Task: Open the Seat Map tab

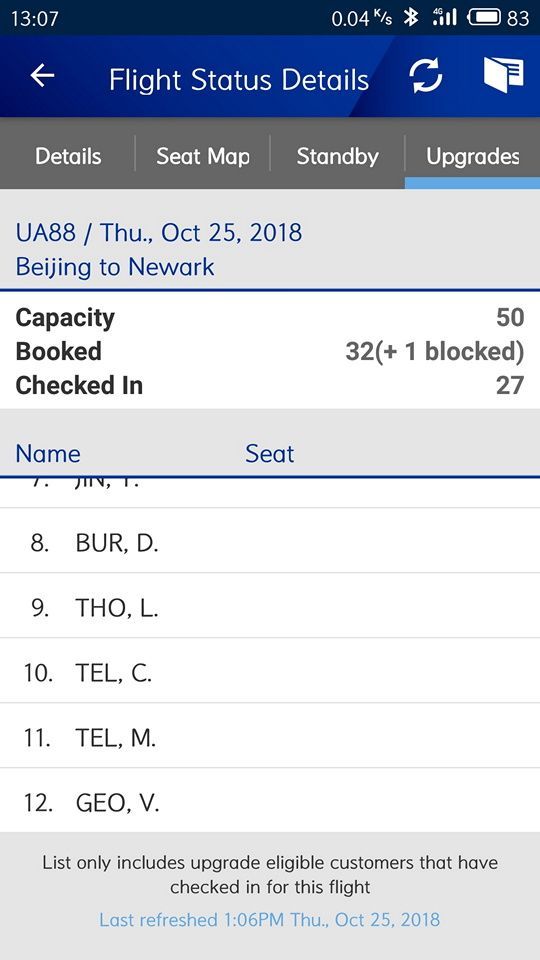Action: click(203, 156)
